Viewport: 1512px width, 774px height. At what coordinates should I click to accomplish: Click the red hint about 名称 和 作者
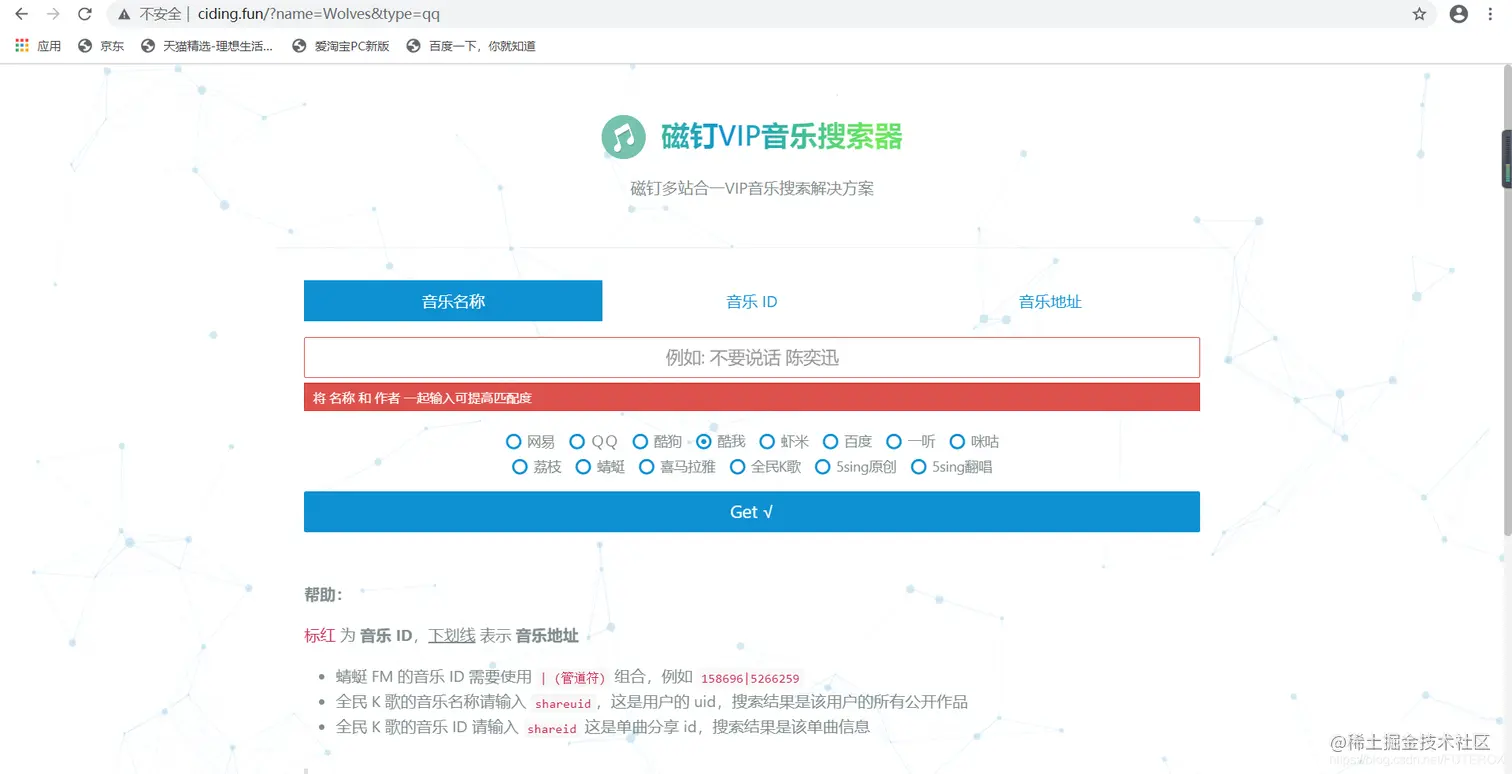click(752, 397)
